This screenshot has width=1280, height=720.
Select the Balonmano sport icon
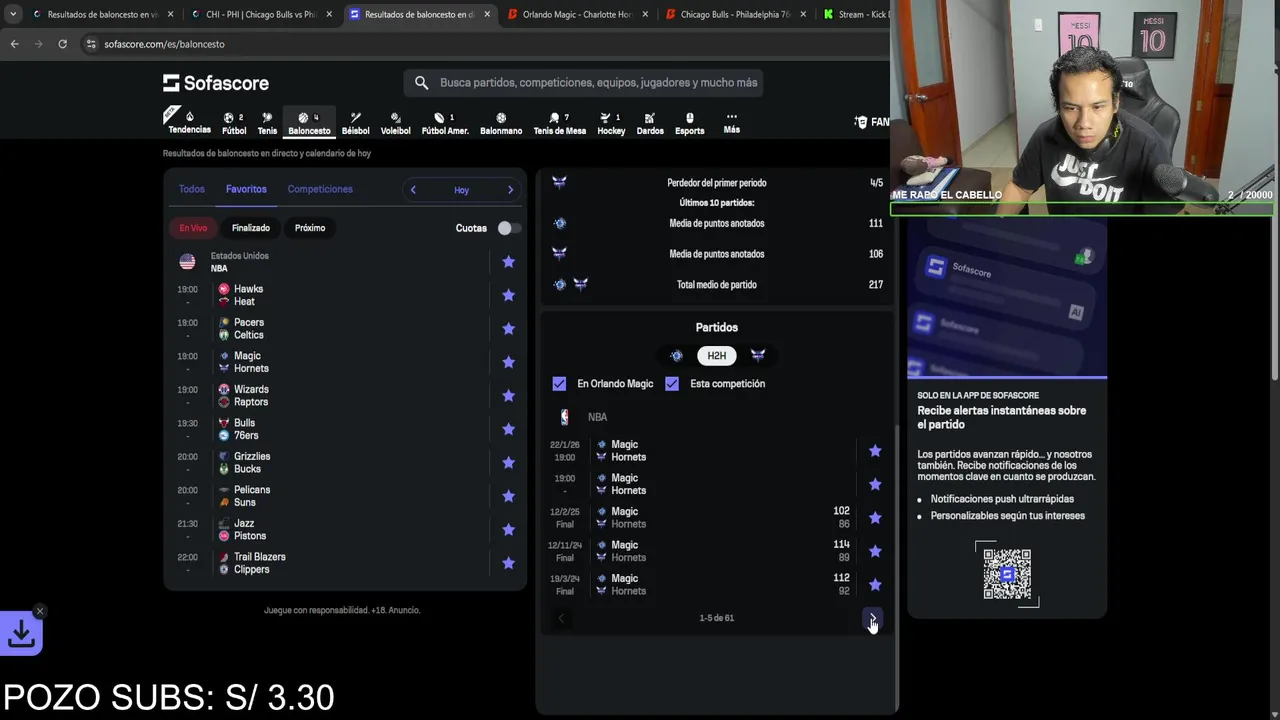point(501,123)
